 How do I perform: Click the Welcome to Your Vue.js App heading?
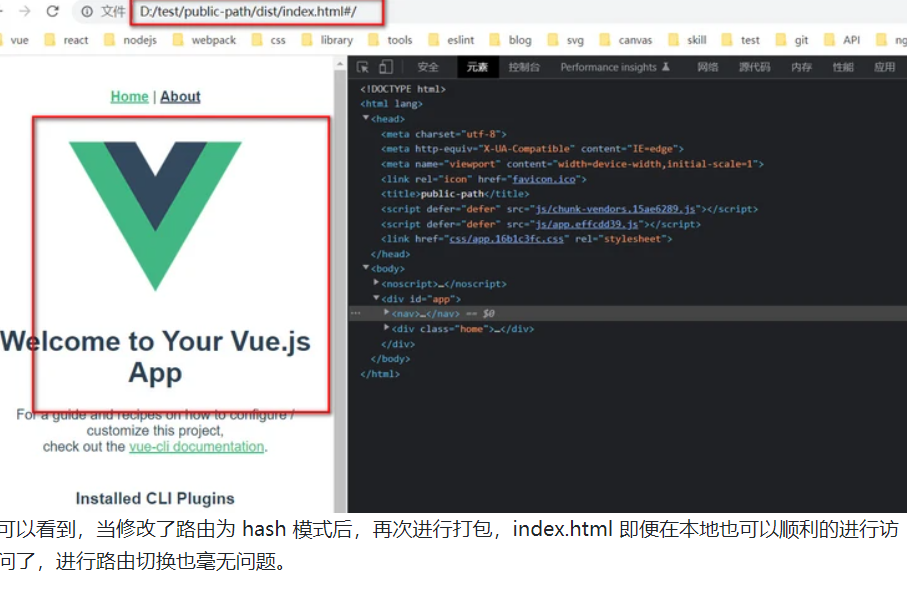click(x=155, y=357)
